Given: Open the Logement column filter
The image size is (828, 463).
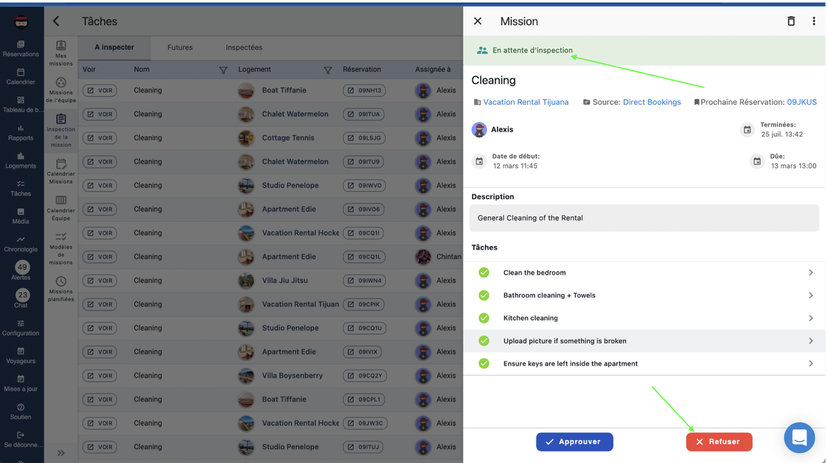Looking at the screenshot, I should point(327,70).
